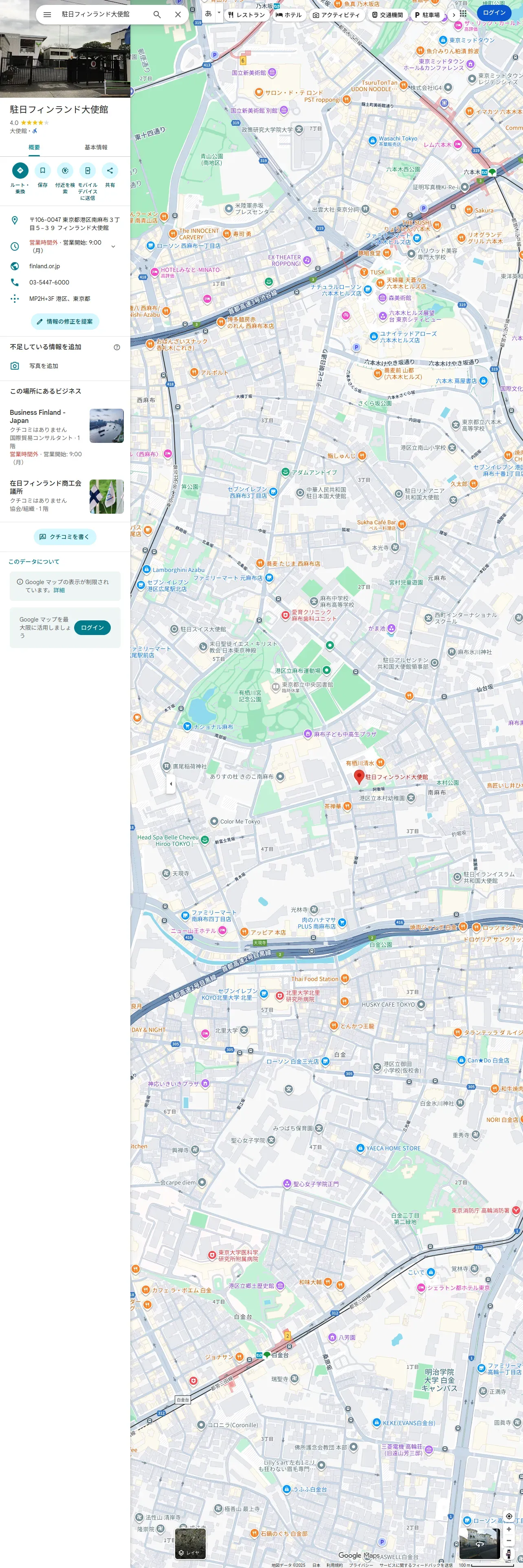This screenshot has height=1568, width=523.
Task: Click the 愛育クリニック hospital marker
Action: 285,615
